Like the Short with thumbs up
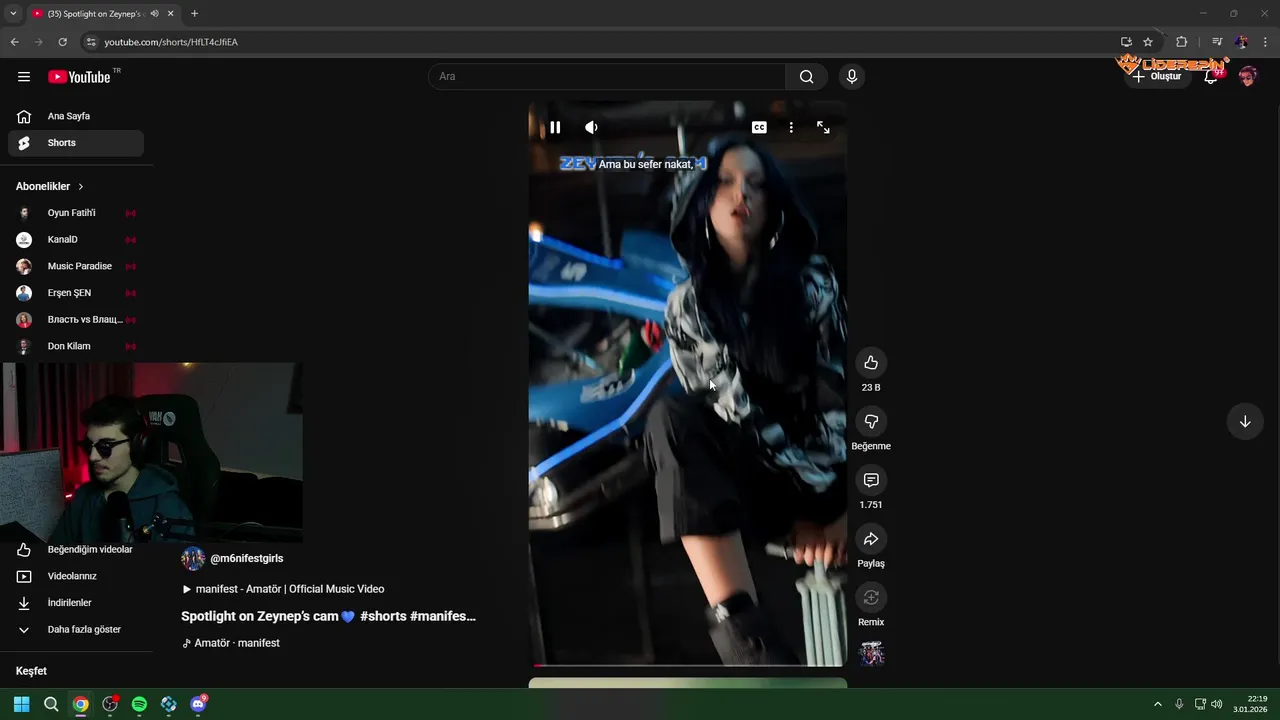The height and width of the screenshot is (720, 1280). [871, 363]
